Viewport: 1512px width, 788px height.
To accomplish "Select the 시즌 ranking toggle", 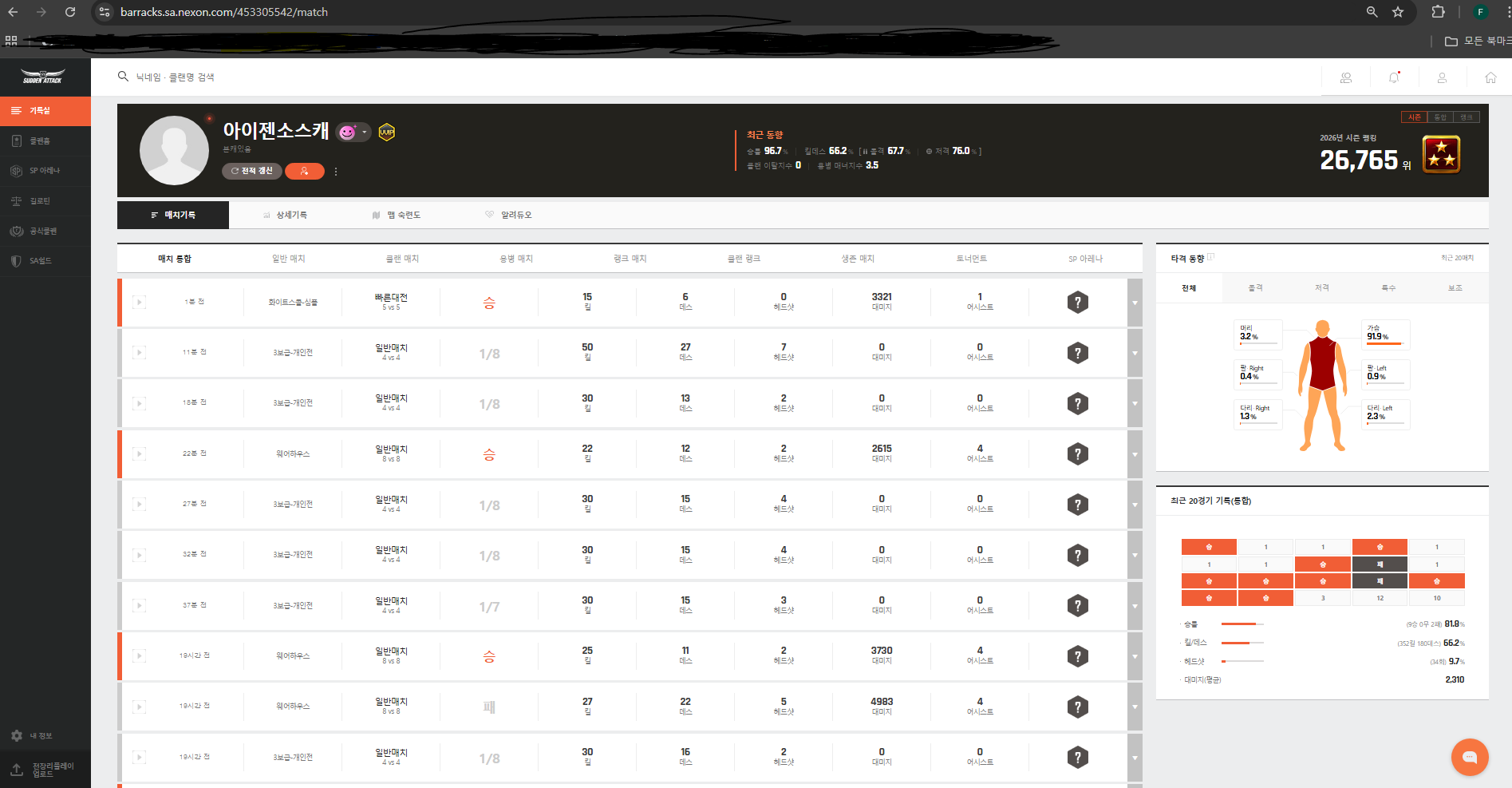I will pyautogui.click(x=1414, y=117).
